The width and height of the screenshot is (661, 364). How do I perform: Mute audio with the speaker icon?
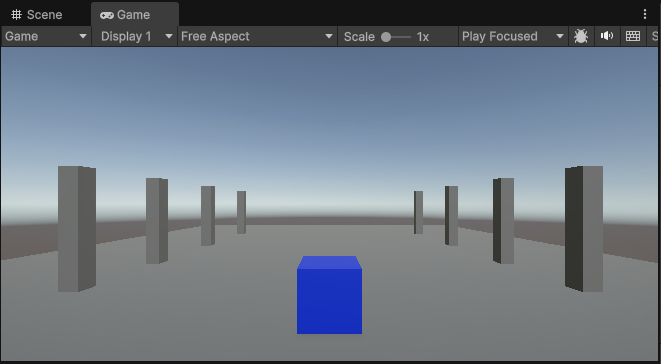coord(607,36)
